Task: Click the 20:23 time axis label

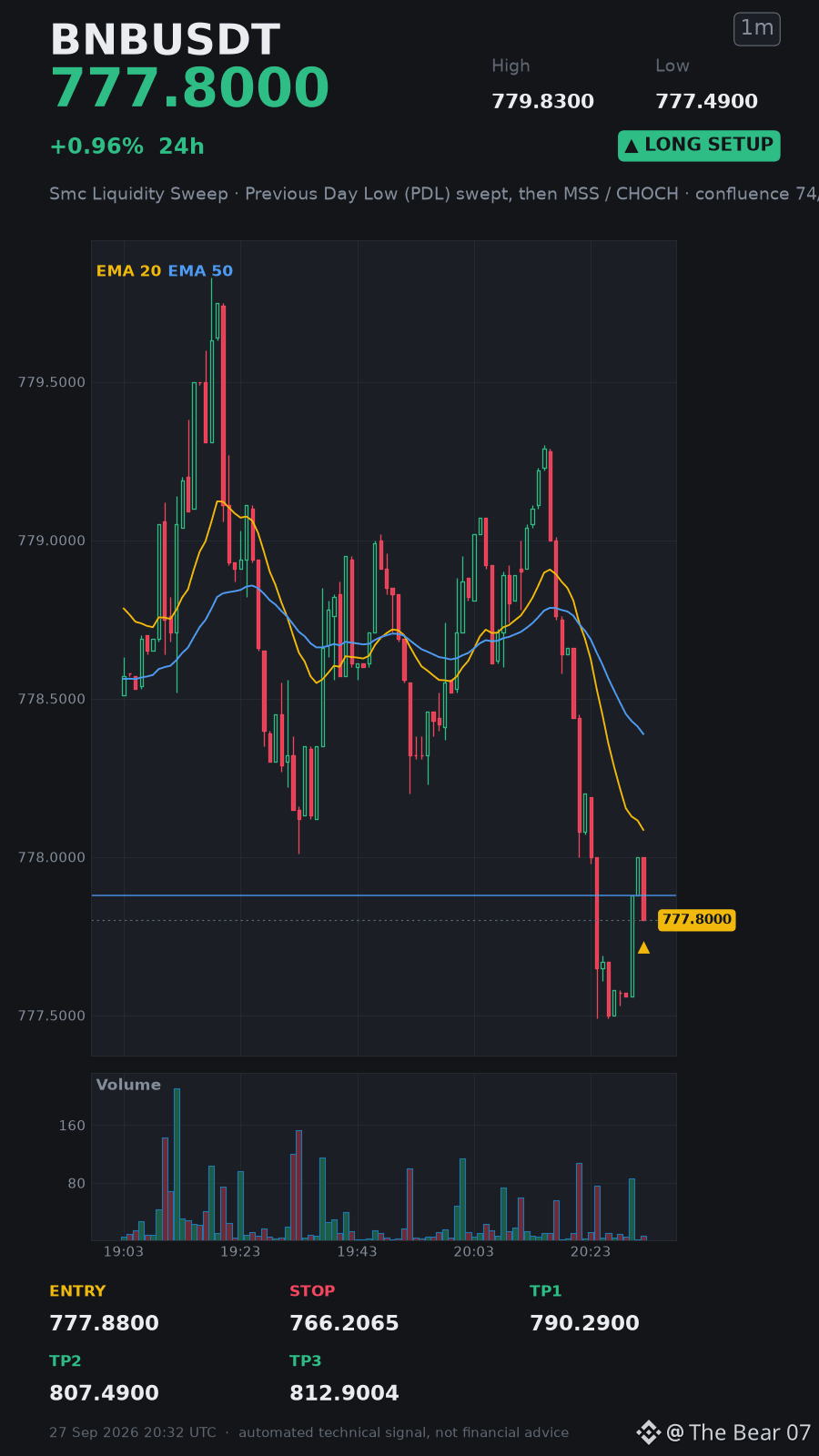Action: (591, 1251)
